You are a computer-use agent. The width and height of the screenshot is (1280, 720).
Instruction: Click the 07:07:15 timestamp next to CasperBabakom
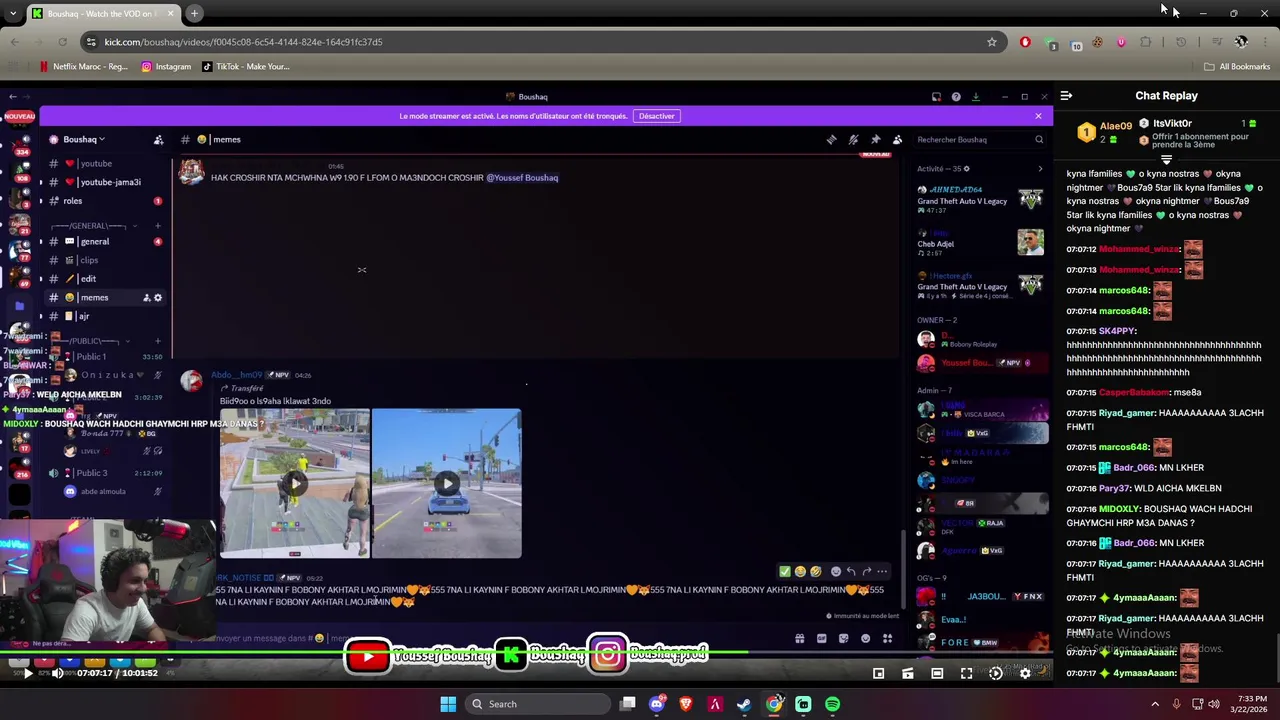coord(1081,393)
